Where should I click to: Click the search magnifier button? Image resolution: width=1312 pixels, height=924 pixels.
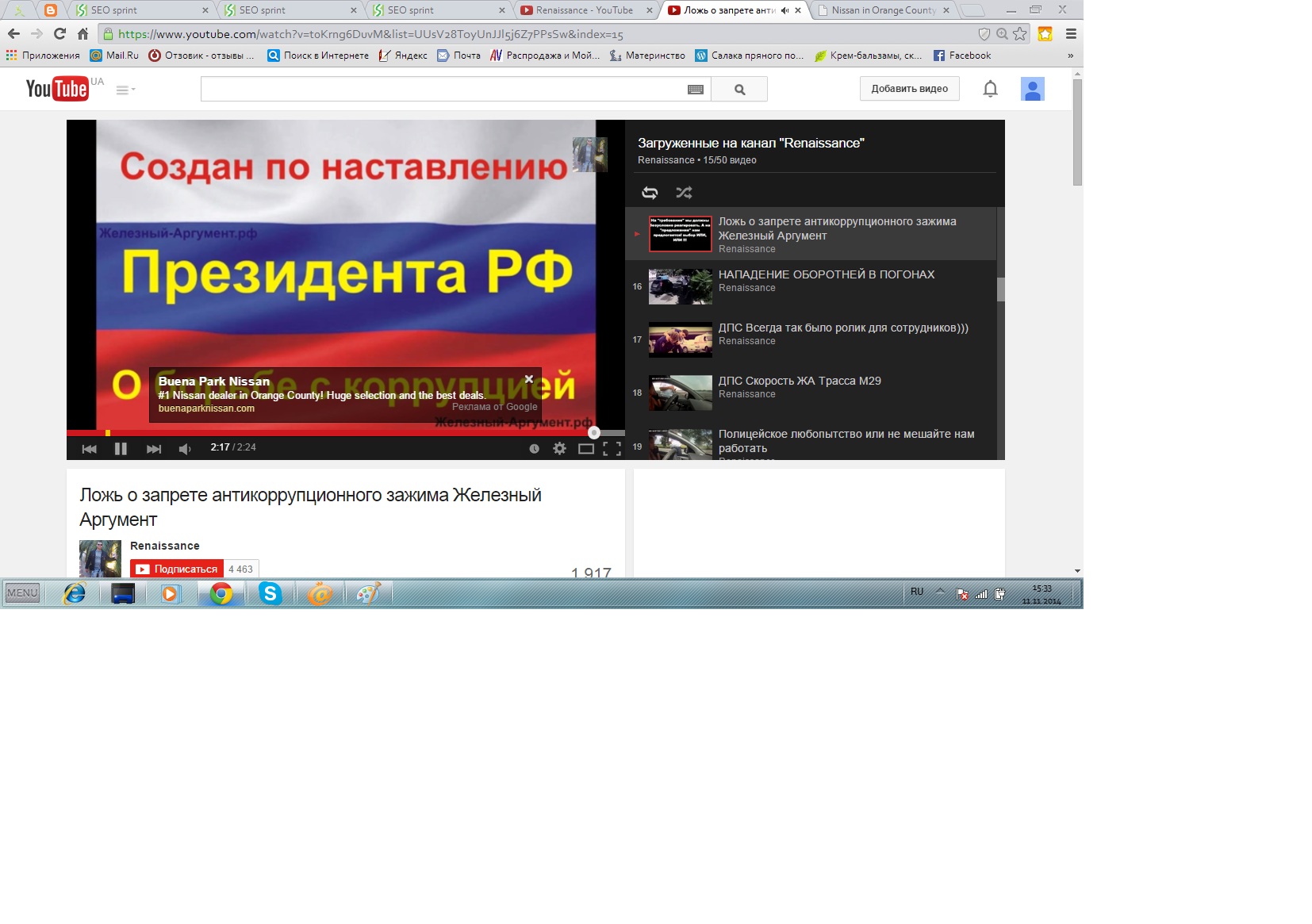(x=739, y=90)
